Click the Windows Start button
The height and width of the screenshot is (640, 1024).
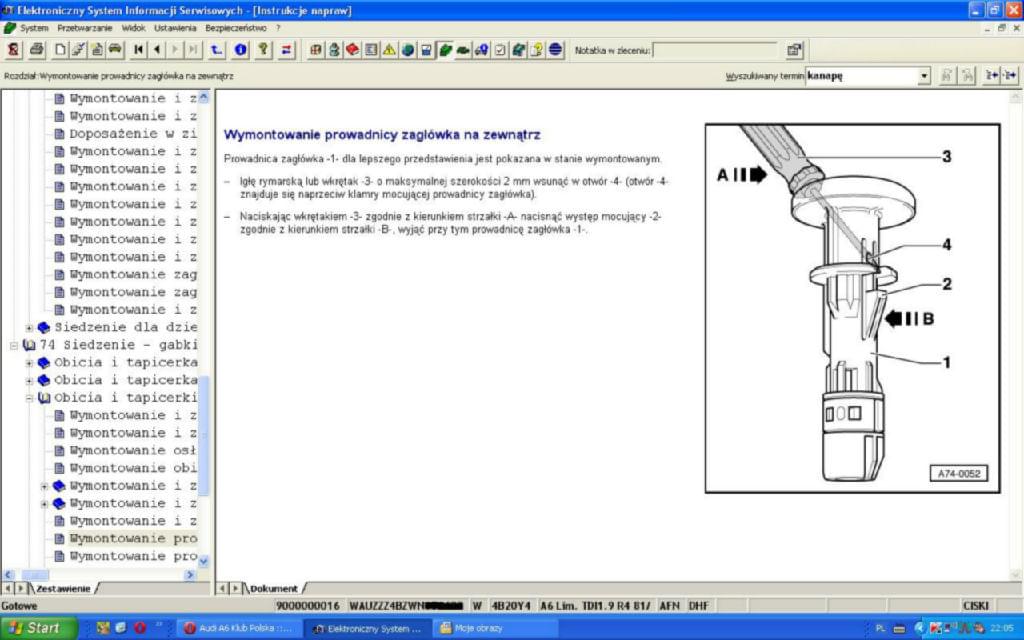click(x=38, y=628)
